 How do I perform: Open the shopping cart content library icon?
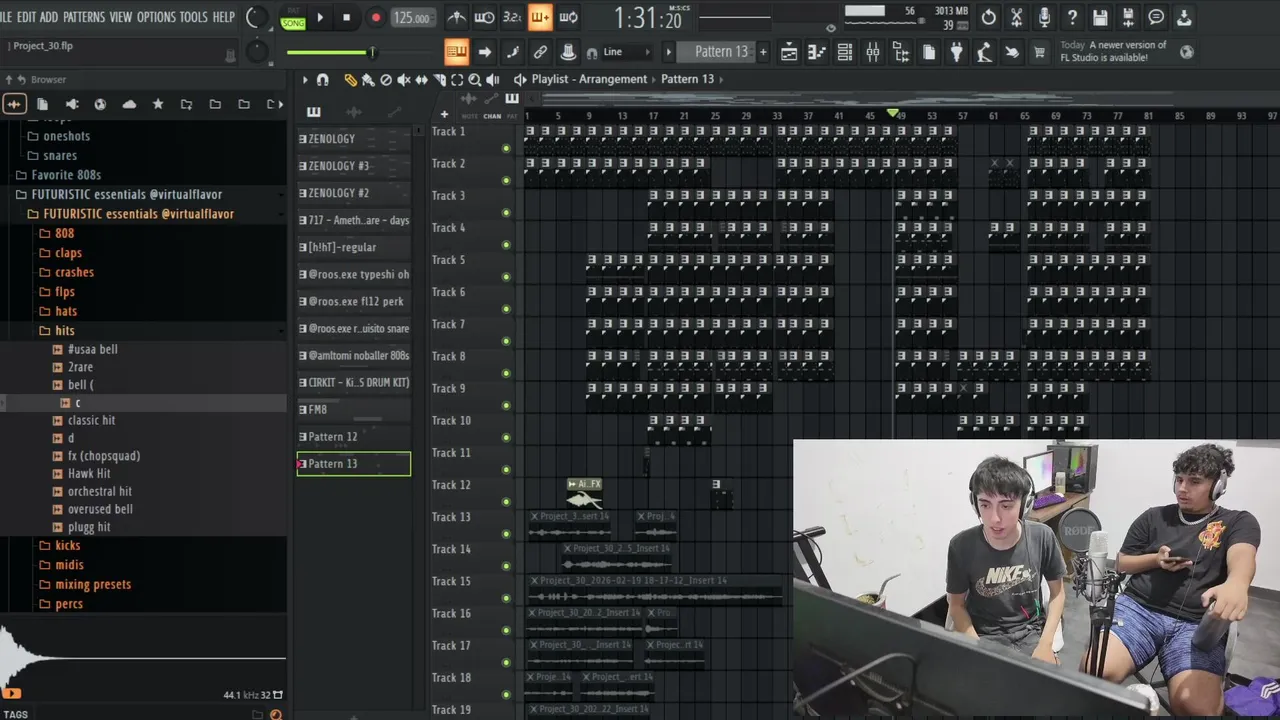(x=1039, y=52)
